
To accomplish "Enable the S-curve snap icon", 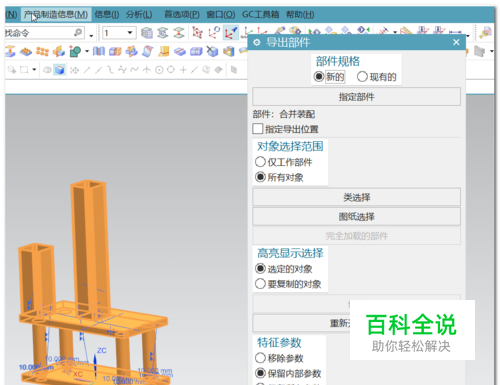I will coord(110,70).
